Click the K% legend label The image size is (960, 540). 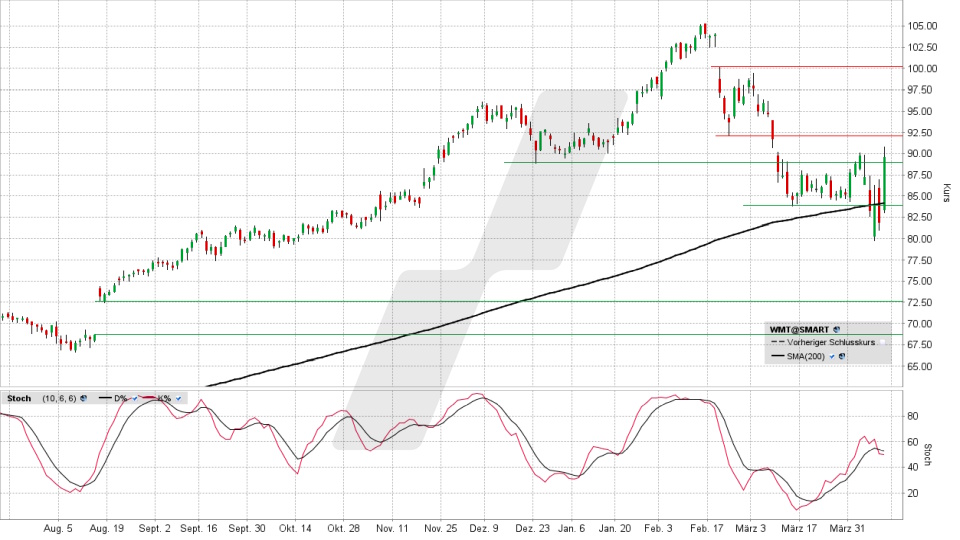(x=164, y=398)
